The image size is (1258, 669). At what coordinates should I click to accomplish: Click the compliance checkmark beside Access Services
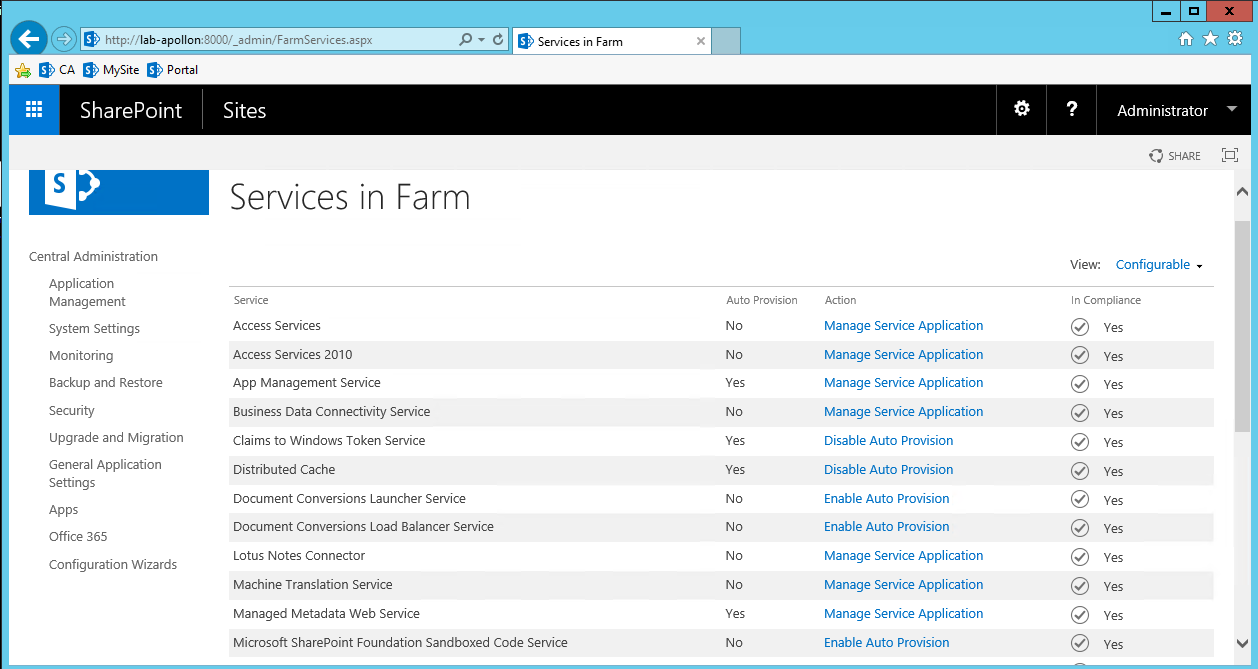(1079, 326)
